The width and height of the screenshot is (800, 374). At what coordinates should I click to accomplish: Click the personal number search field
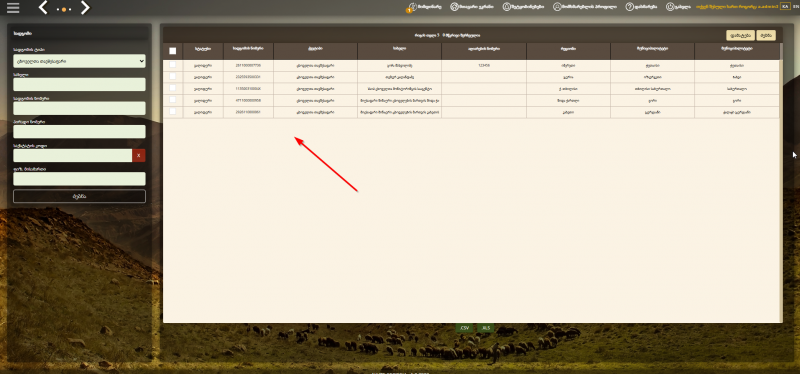[x=79, y=132]
